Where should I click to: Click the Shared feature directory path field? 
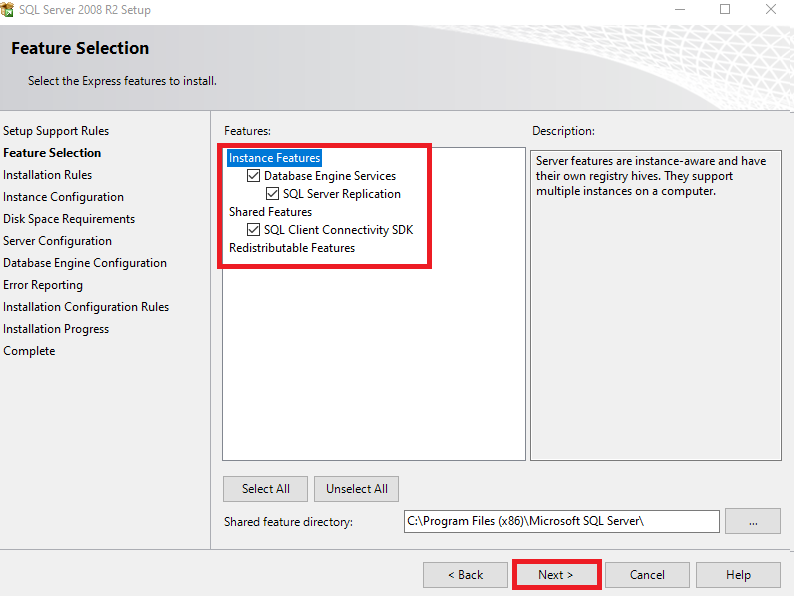click(x=561, y=521)
